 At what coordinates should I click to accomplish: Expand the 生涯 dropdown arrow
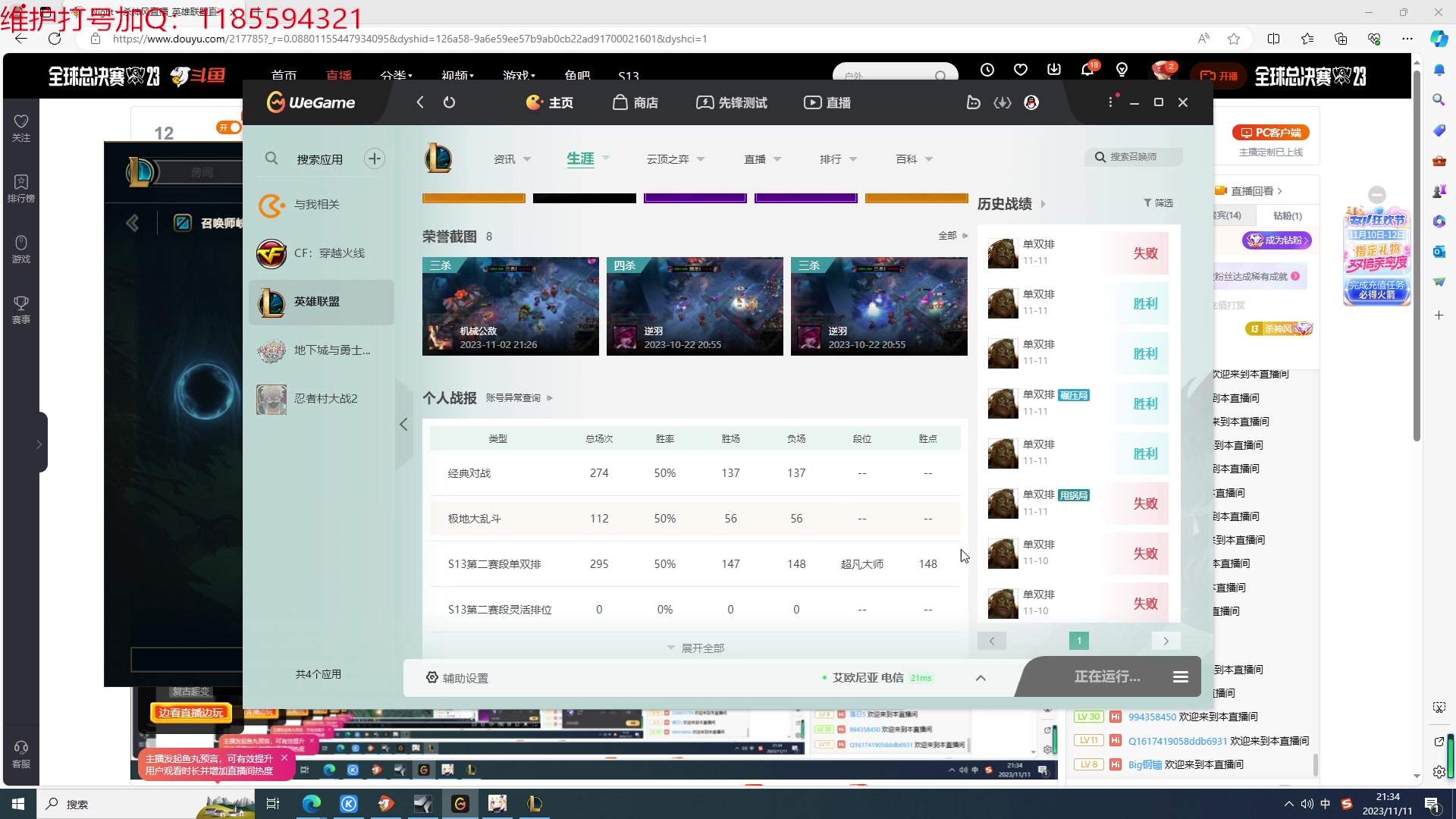pos(605,158)
